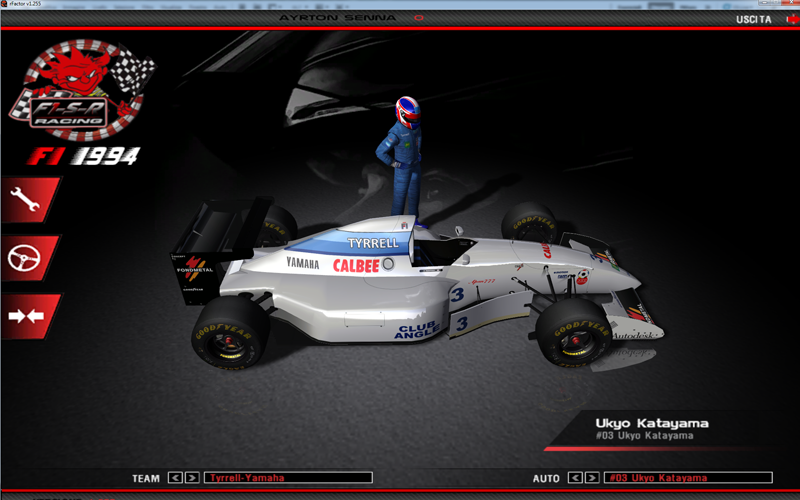Click the TEAM label
800x500 pixels.
146,478
